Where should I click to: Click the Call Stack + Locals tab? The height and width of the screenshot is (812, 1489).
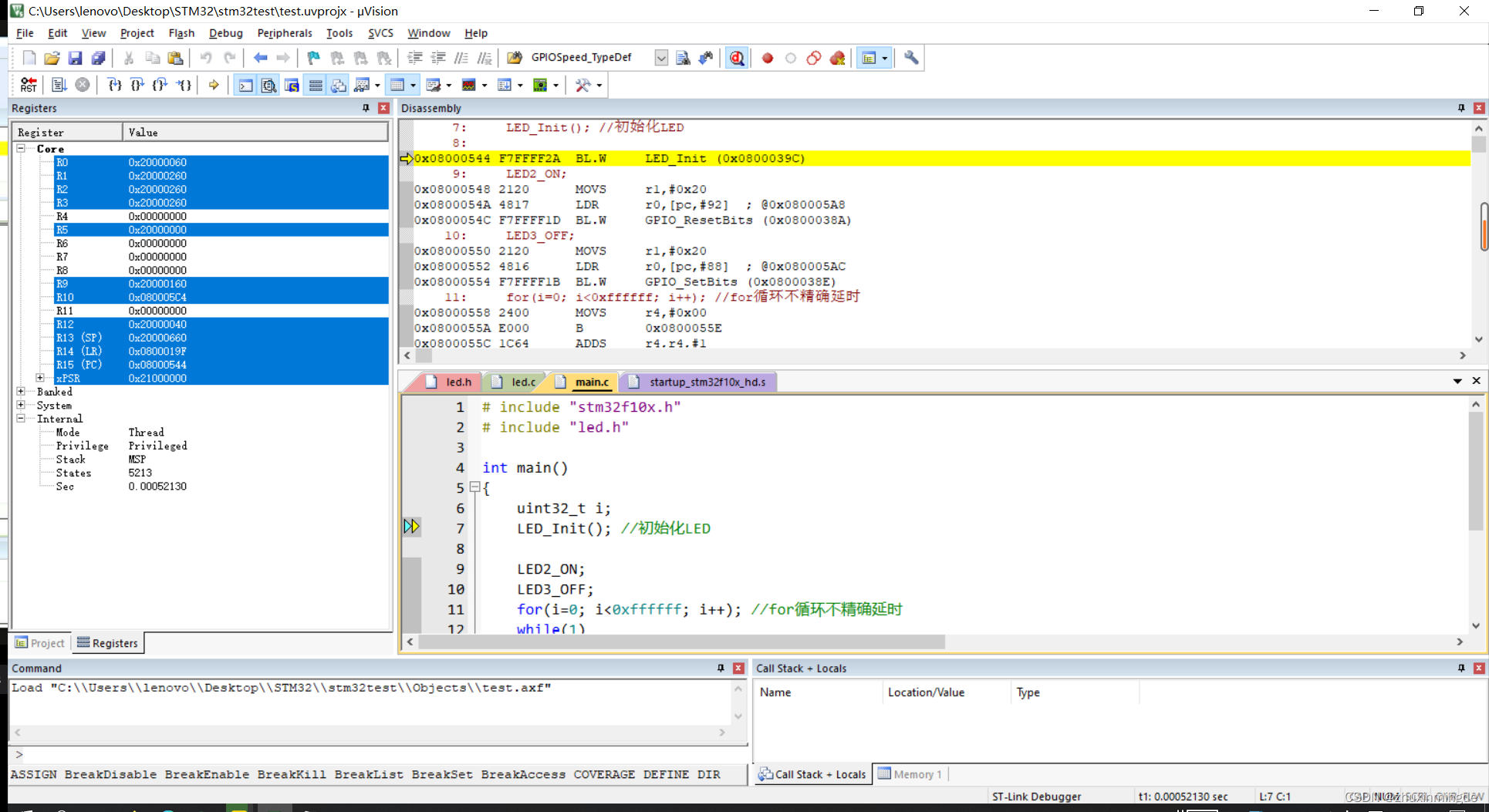pos(812,774)
